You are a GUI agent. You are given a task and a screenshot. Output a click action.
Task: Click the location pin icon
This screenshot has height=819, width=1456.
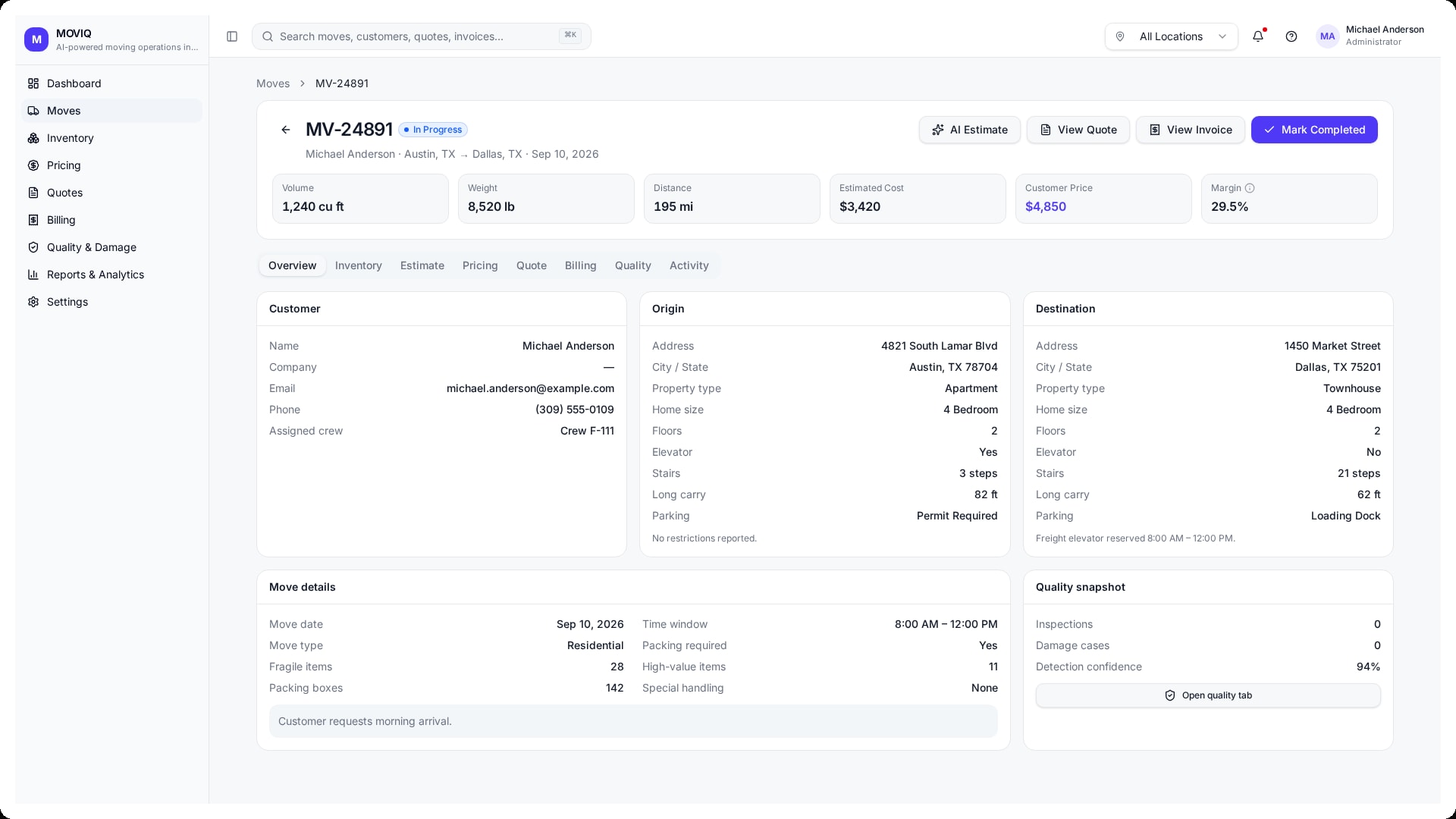[1120, 36]
